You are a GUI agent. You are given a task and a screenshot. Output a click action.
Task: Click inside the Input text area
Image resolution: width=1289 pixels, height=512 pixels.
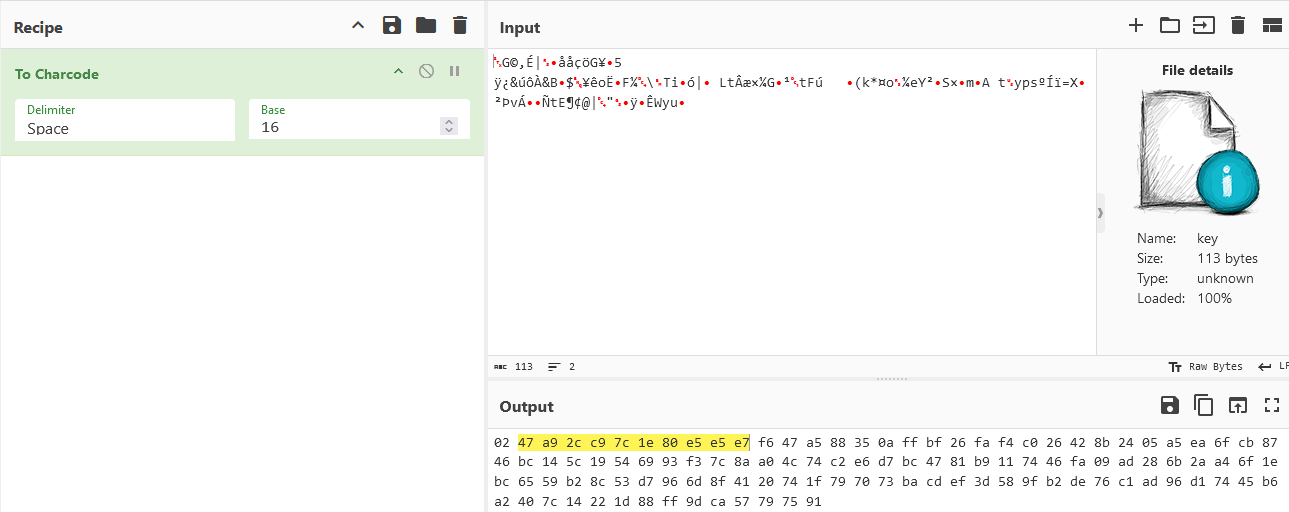(x=791, y=202)
